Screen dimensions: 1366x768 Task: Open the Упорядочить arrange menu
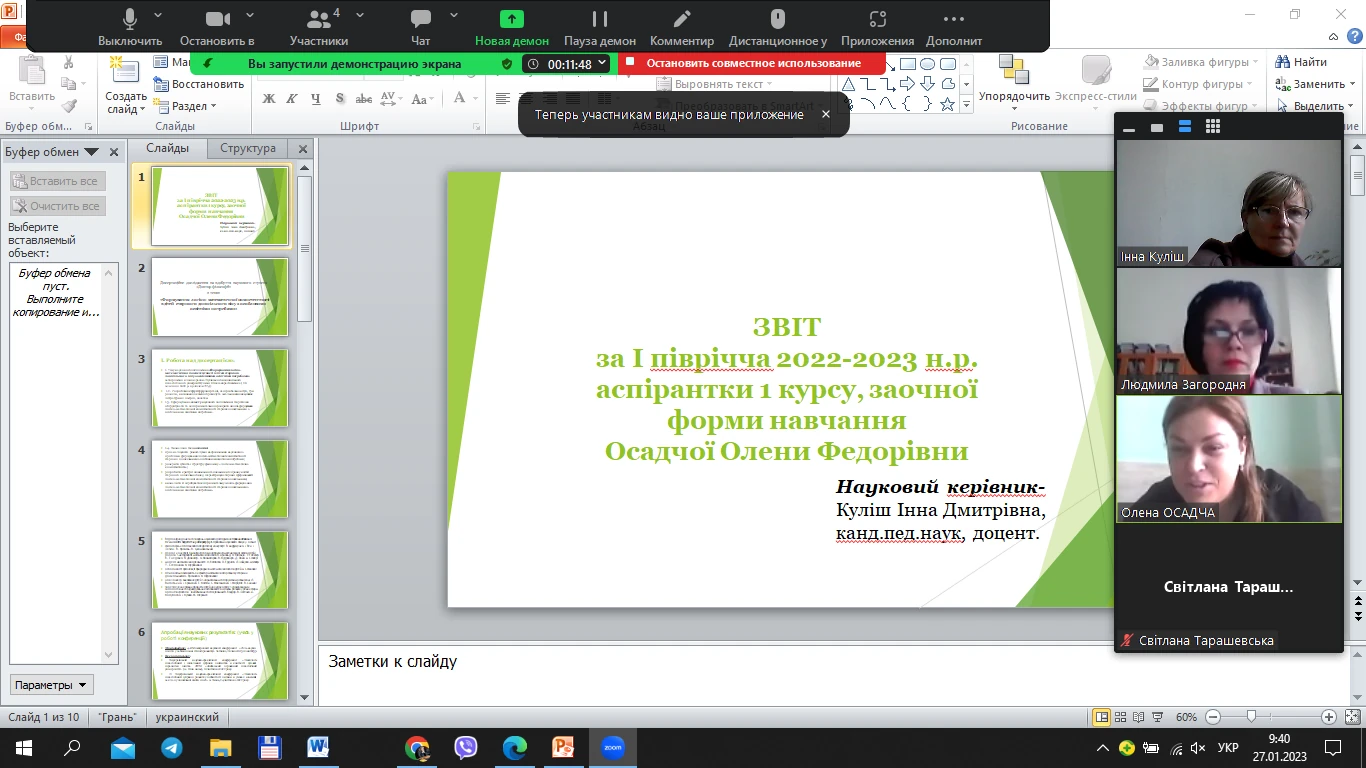(1014, 82)
